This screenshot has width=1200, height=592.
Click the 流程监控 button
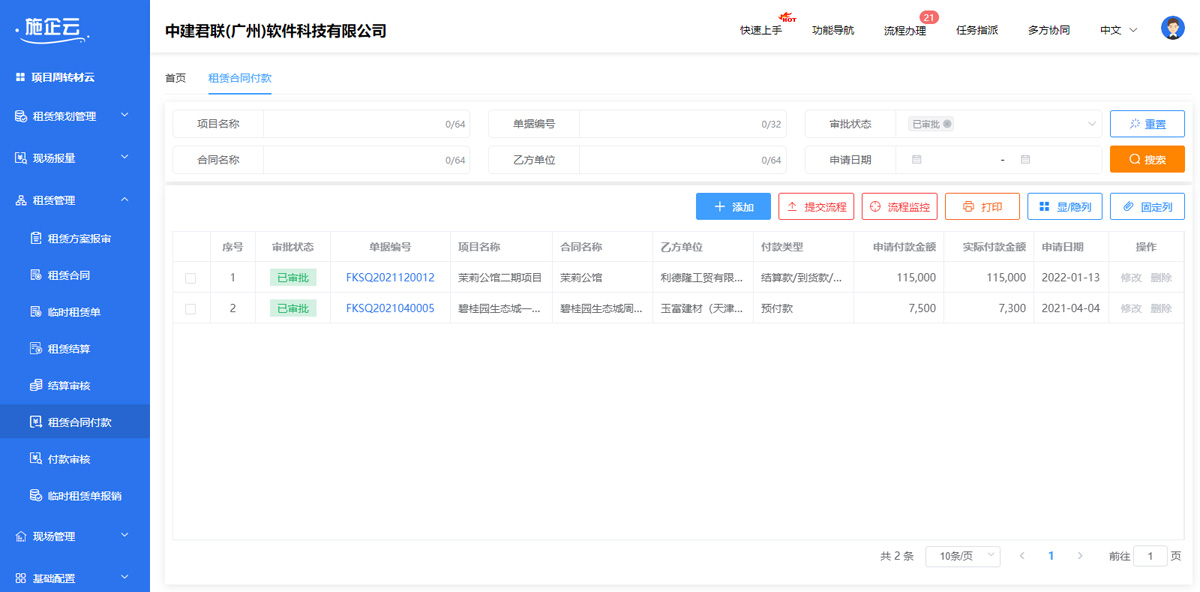900,207
